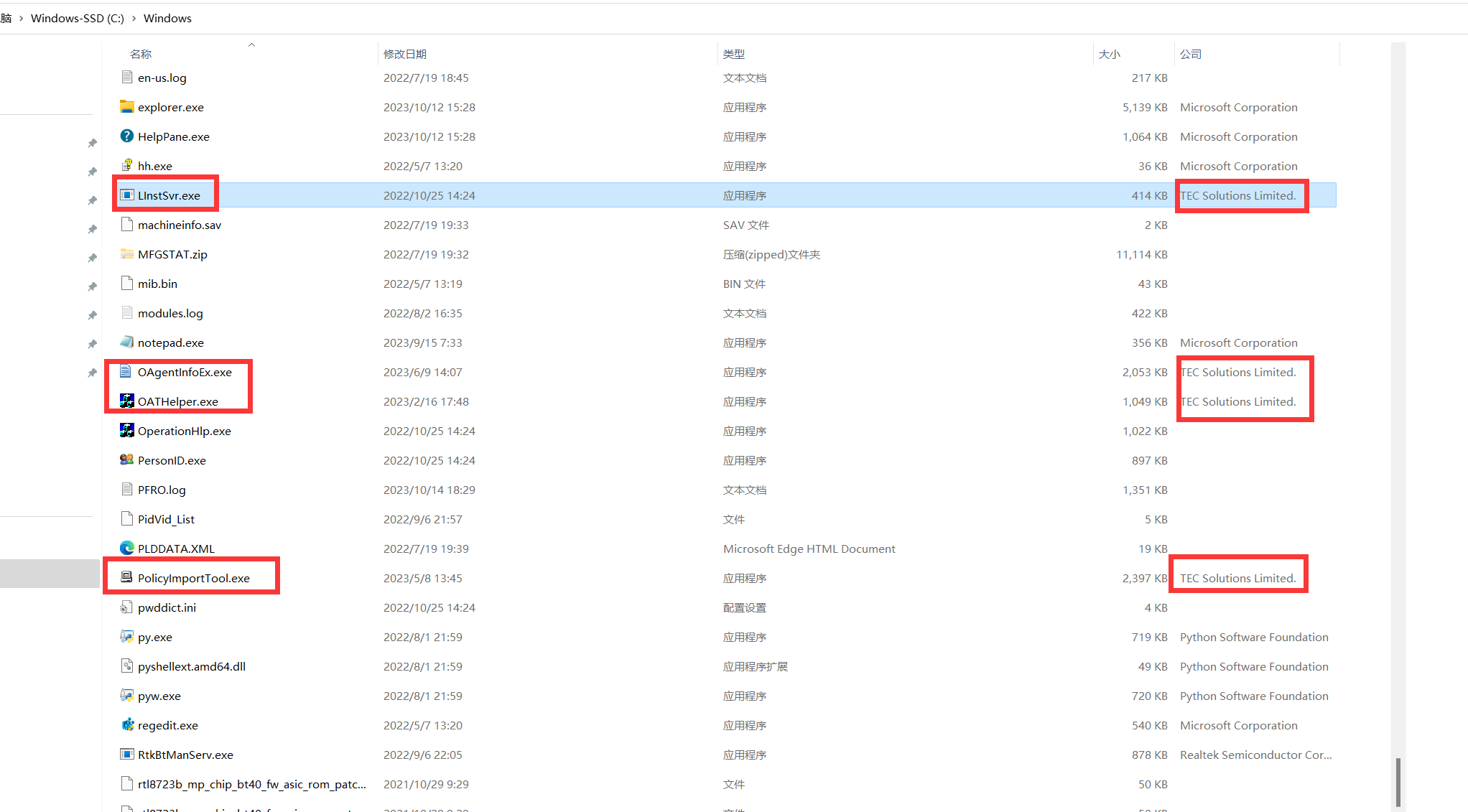Click the PLDDATA.XML Edge icon
The width and height of the screenshot is (1468, 812).
[x=127, y=549]
